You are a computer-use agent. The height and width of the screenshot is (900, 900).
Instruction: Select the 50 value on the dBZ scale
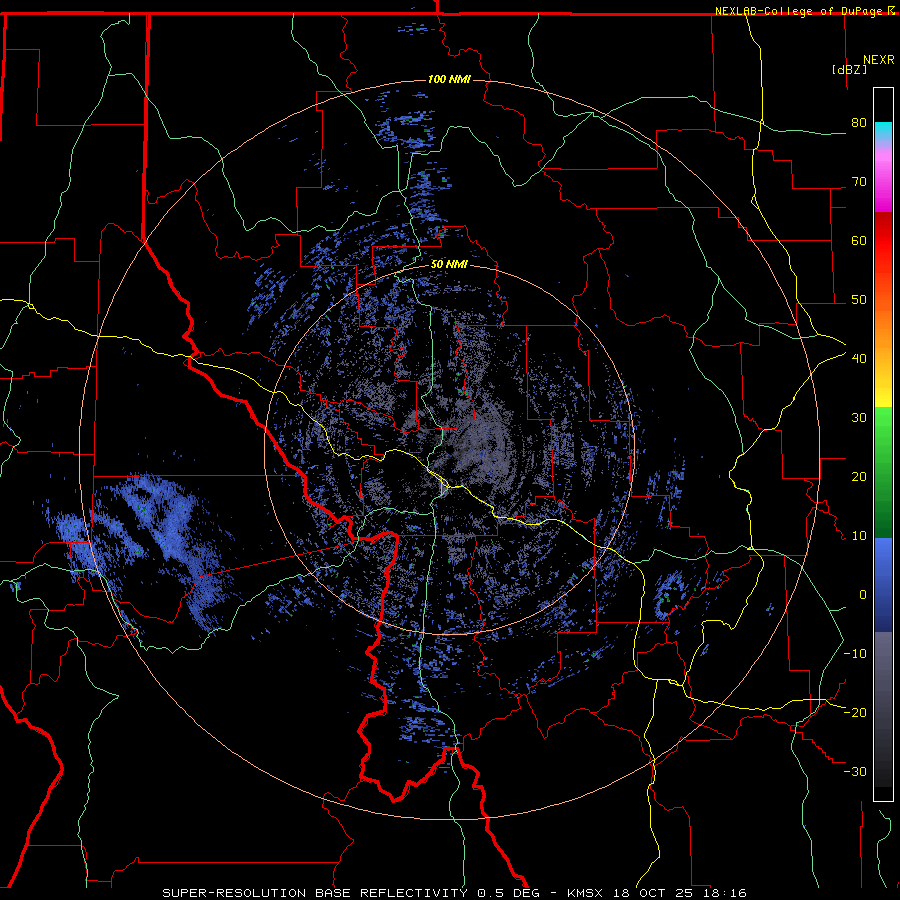(859, 300)
